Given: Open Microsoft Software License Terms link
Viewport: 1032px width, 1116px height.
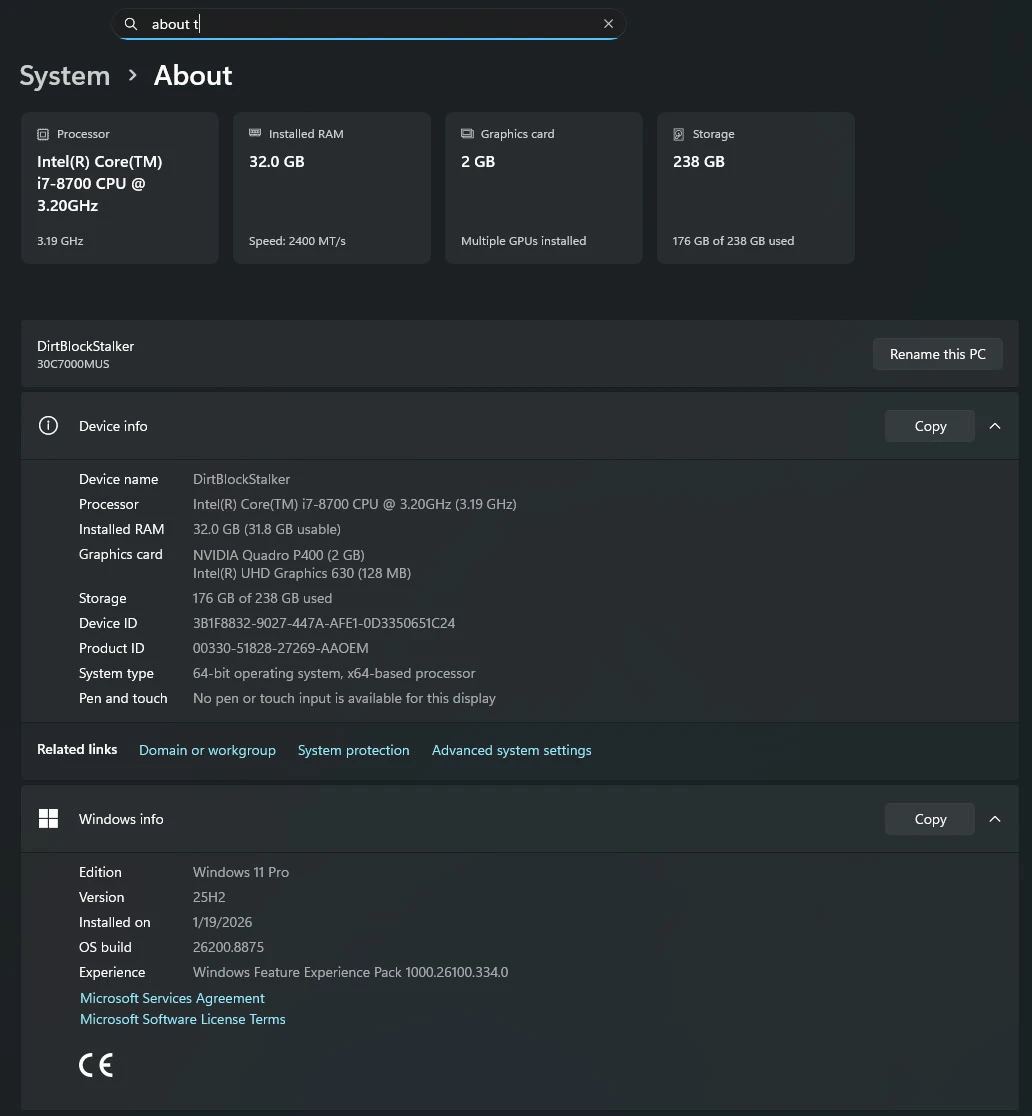Looking at the screenshot, I should 183,1019.
